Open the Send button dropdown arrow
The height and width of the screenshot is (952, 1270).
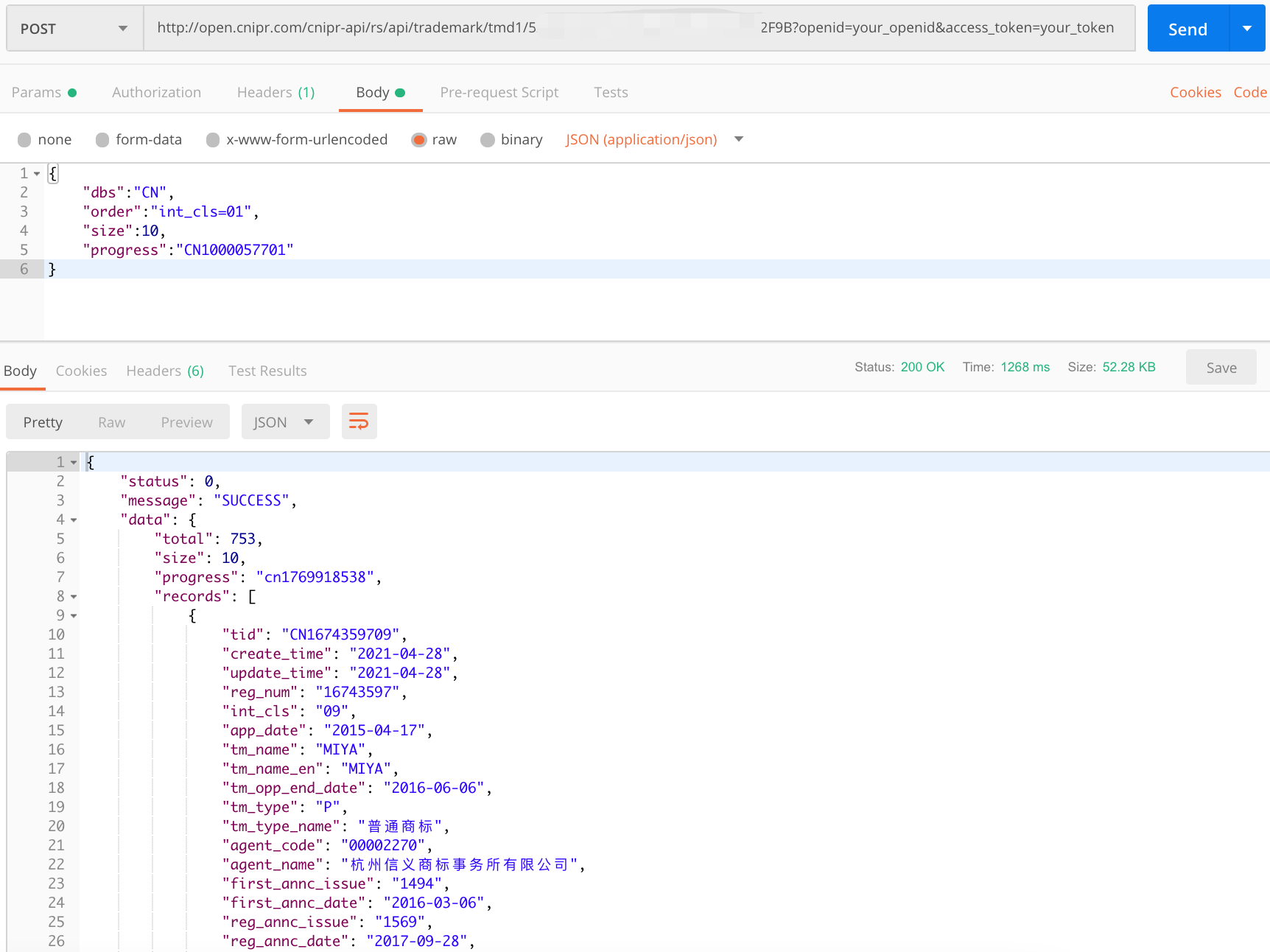1247,29
